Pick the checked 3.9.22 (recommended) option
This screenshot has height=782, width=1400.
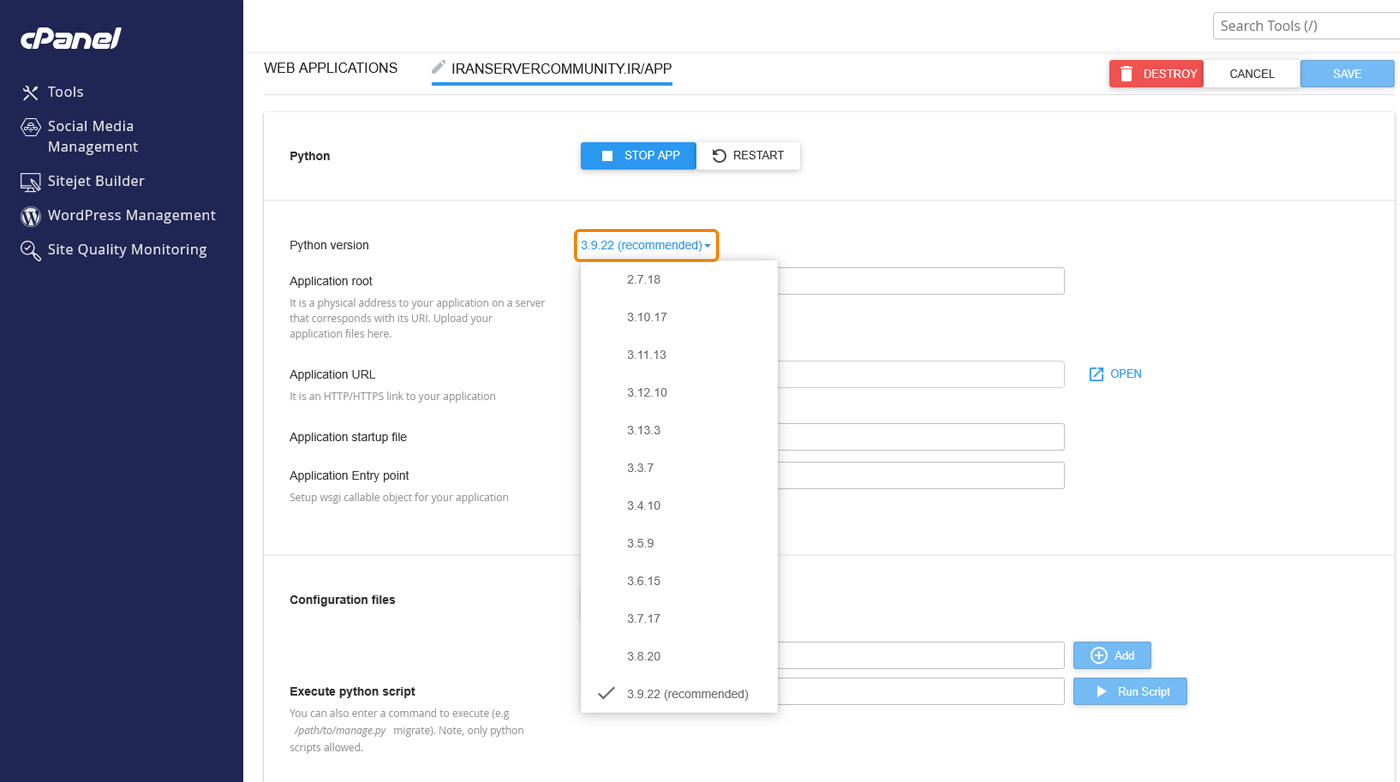point(687,694)
